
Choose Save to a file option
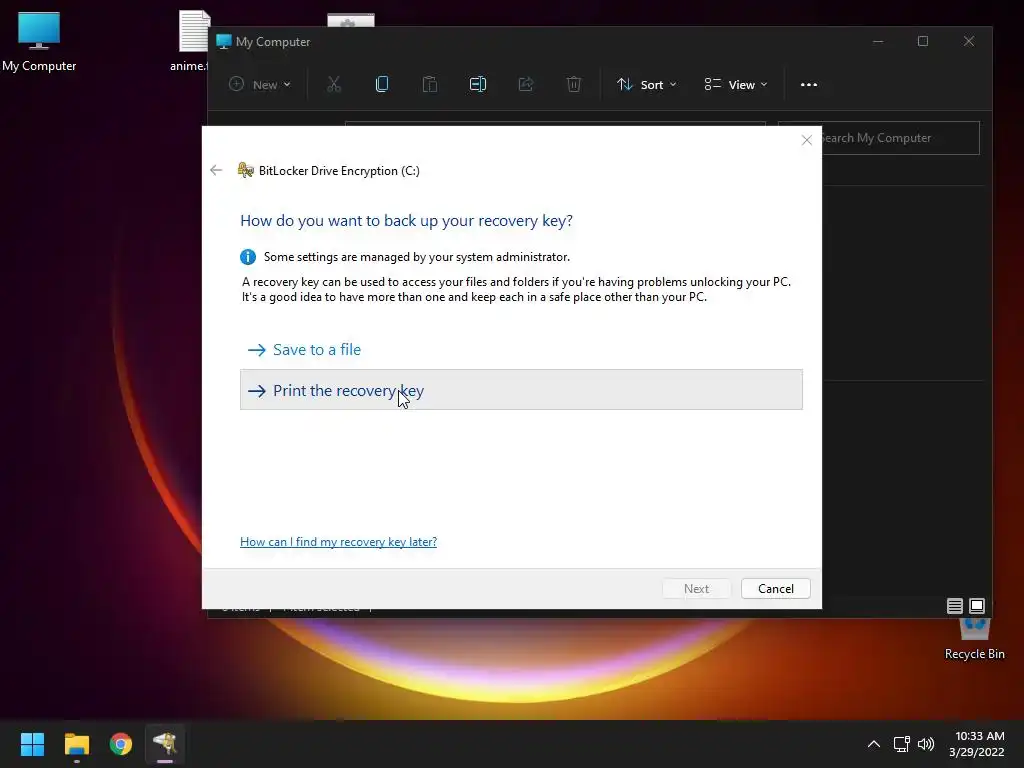(x=521, y=349)
